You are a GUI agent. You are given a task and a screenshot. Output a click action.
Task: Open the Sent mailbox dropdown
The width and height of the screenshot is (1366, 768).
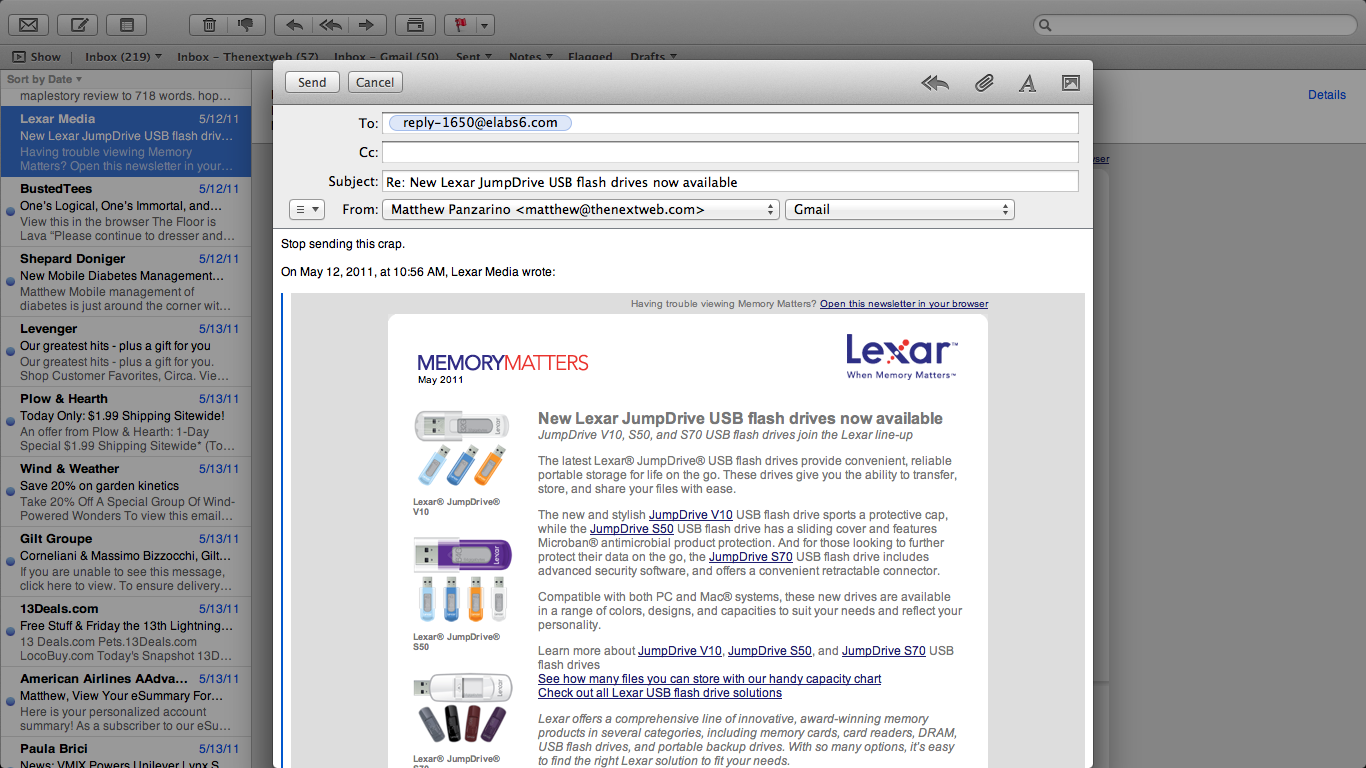[x=473, y=57]
